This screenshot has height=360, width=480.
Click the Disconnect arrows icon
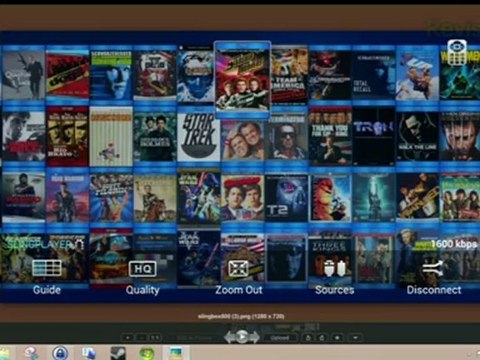432,268
